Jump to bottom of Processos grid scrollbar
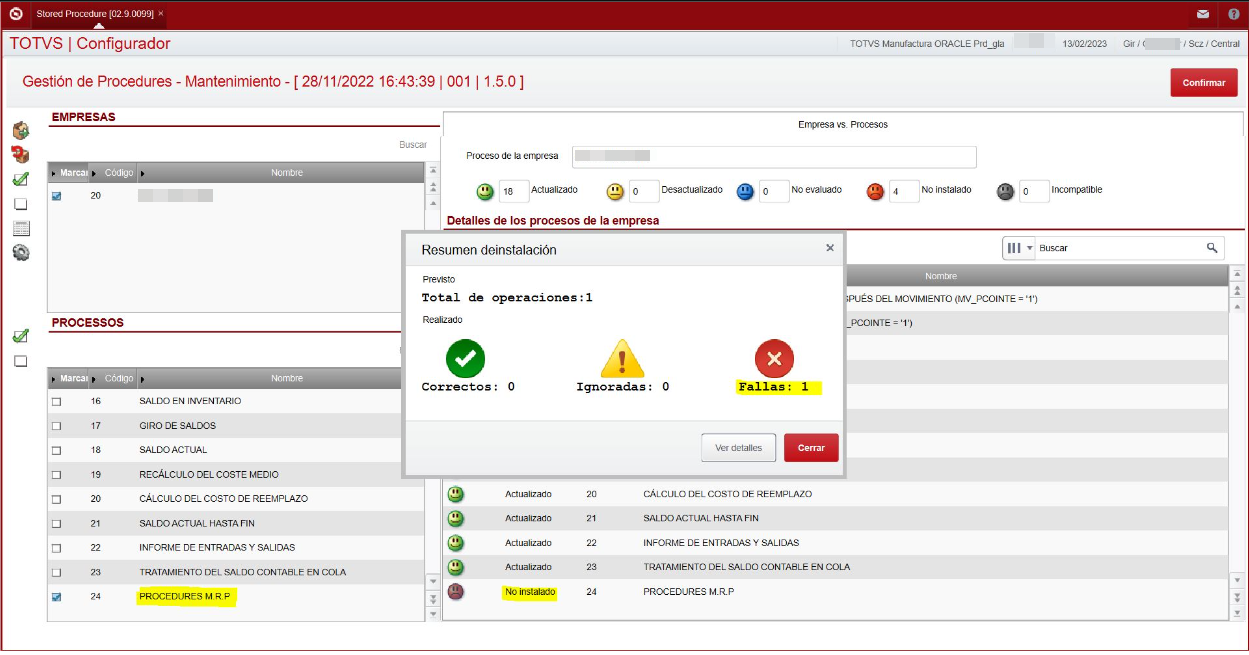 433,615
